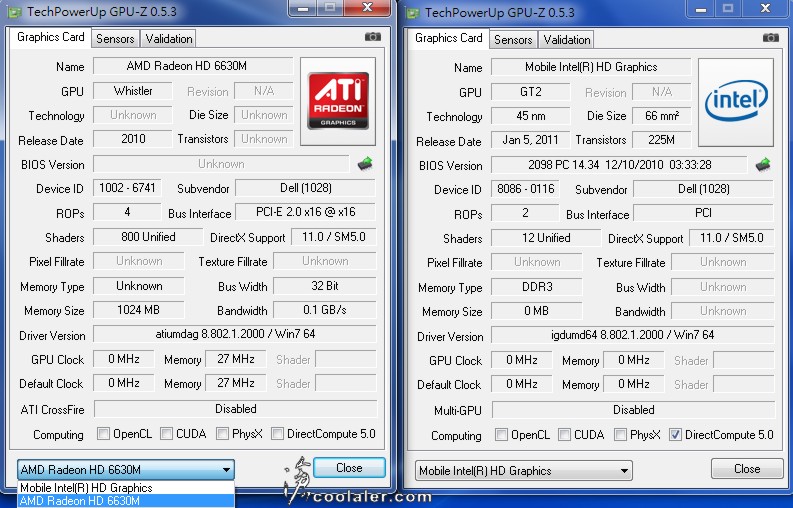The height and width of the screenshot is (508, 793).
Task: Select AMD Radeon HD 6630M in open list
Action: point(126,501)
